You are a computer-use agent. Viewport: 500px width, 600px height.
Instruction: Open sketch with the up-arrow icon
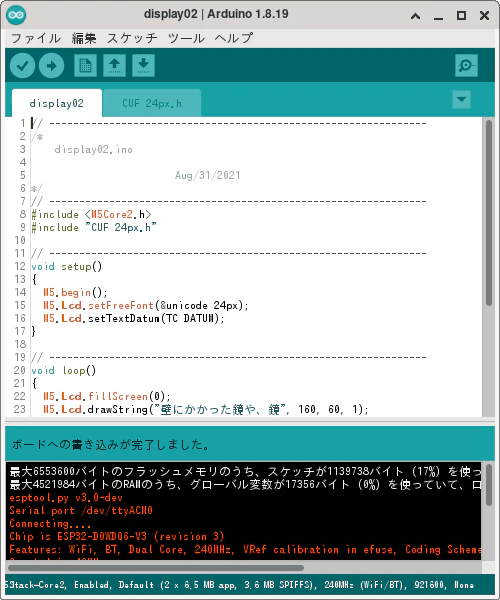[114, 65]
